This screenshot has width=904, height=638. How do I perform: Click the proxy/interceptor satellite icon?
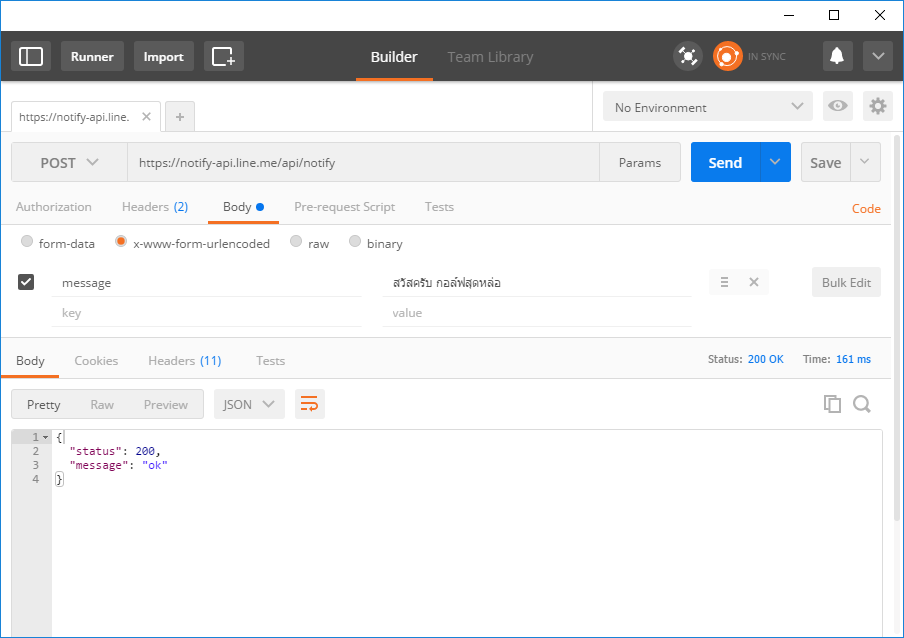click(x=688, y=56)
